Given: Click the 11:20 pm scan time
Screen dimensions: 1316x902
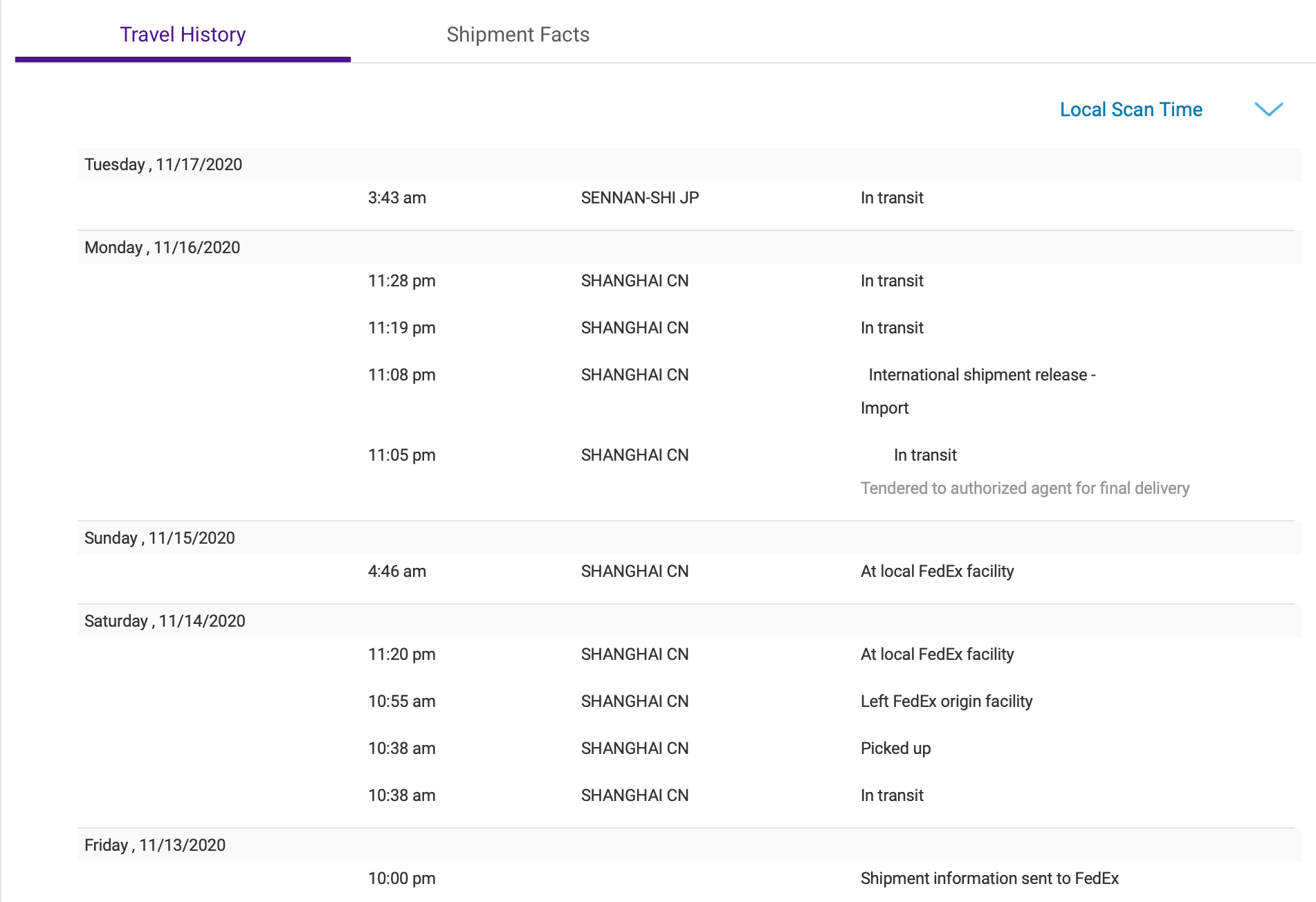Looking at the screenshot, I should click(402, 654).
